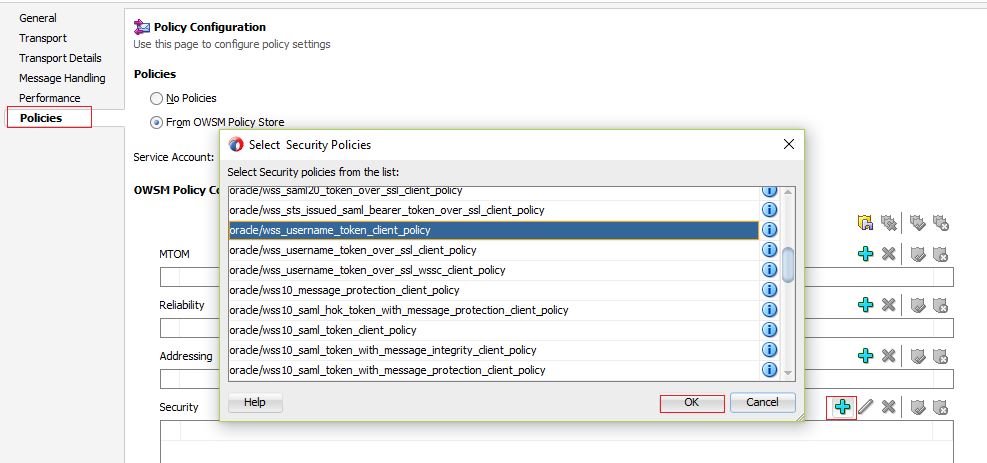This screenshot has height=463, width=987.
Task: Click the add icon in the Reliability row
Action: point(866,305)
